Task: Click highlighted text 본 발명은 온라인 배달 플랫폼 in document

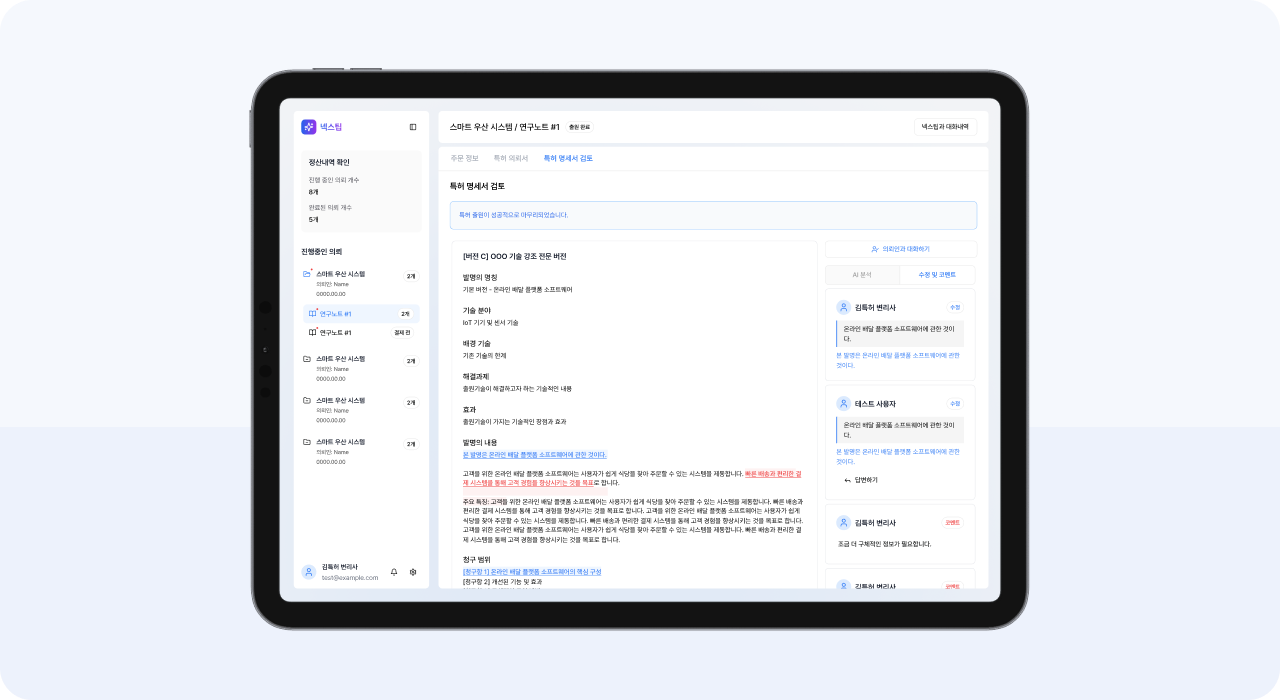Action: pyautogui.click(x=534, y=454)
